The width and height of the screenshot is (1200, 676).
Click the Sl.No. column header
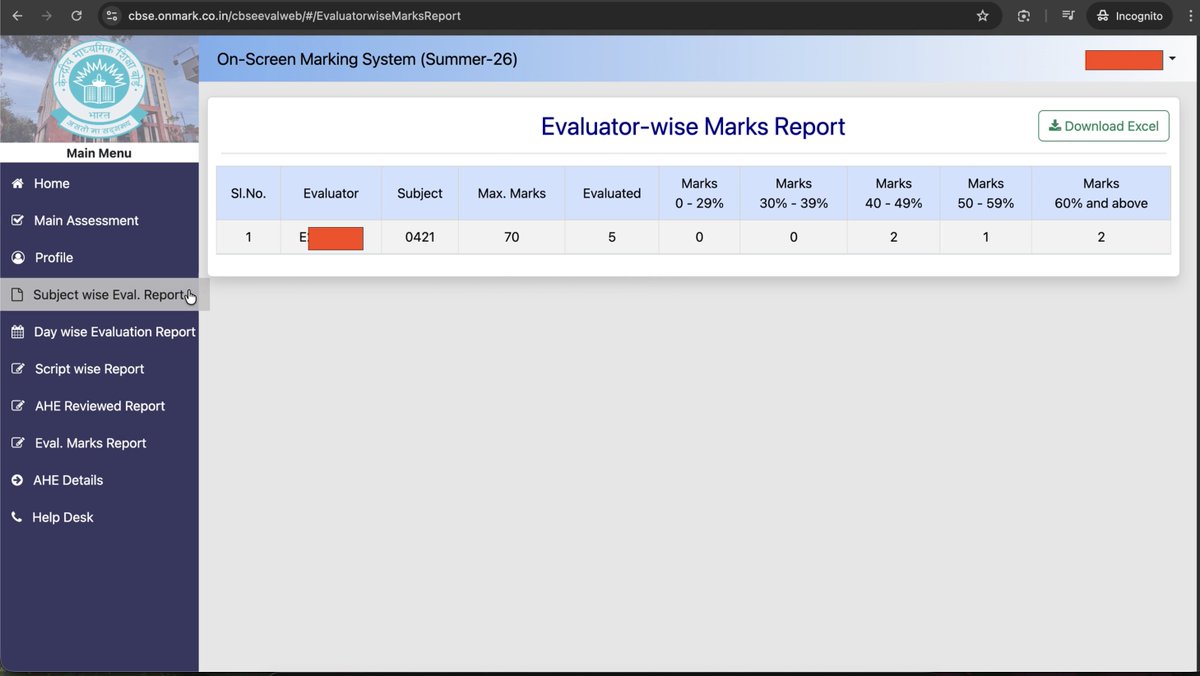pyautogui.click(x=248, y=193)
